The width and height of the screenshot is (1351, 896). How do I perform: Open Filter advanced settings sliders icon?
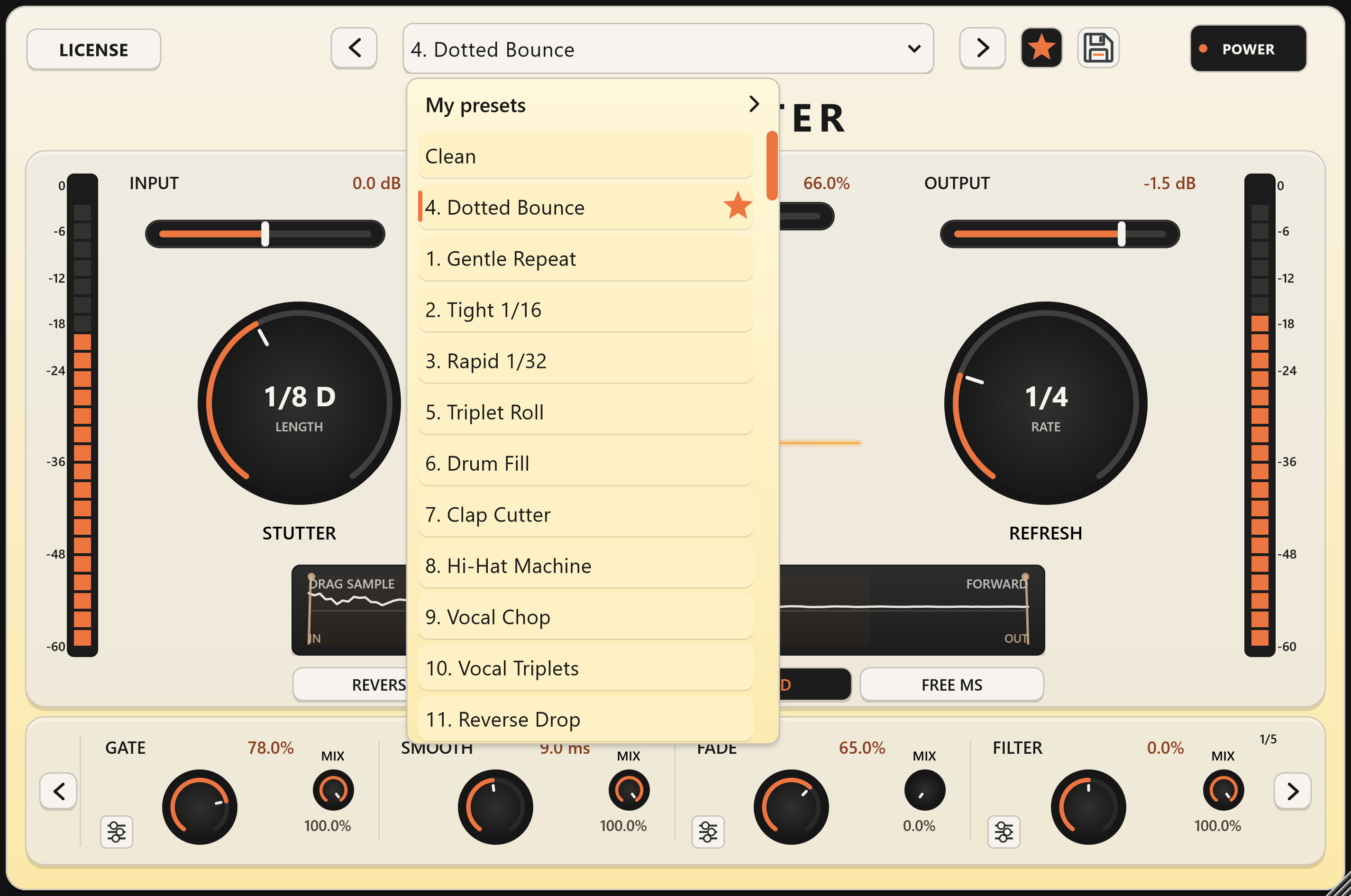[x=1004, y=832]
